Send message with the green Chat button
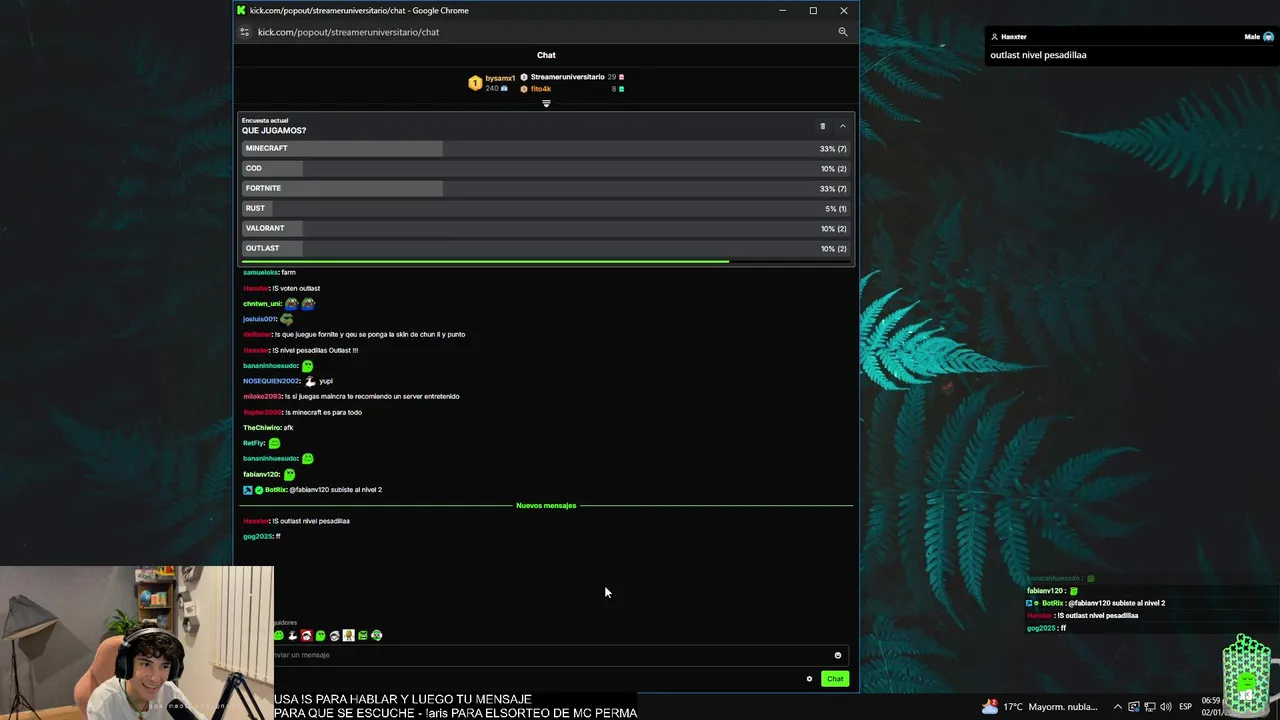Image resolution: width=1280 pixels, height=720 pixels. (835, 679)
